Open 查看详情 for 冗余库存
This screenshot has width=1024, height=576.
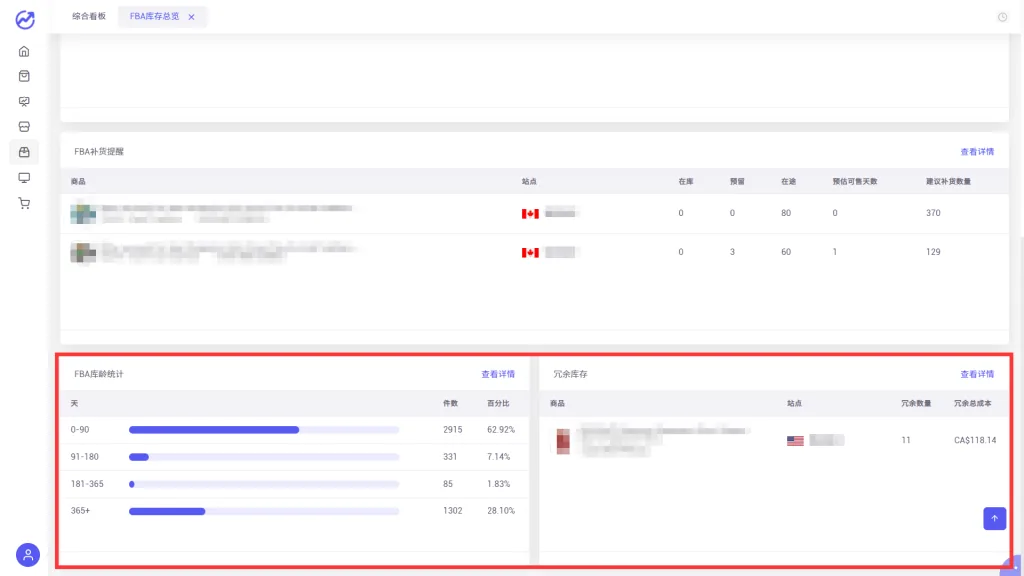coord(977,374)
